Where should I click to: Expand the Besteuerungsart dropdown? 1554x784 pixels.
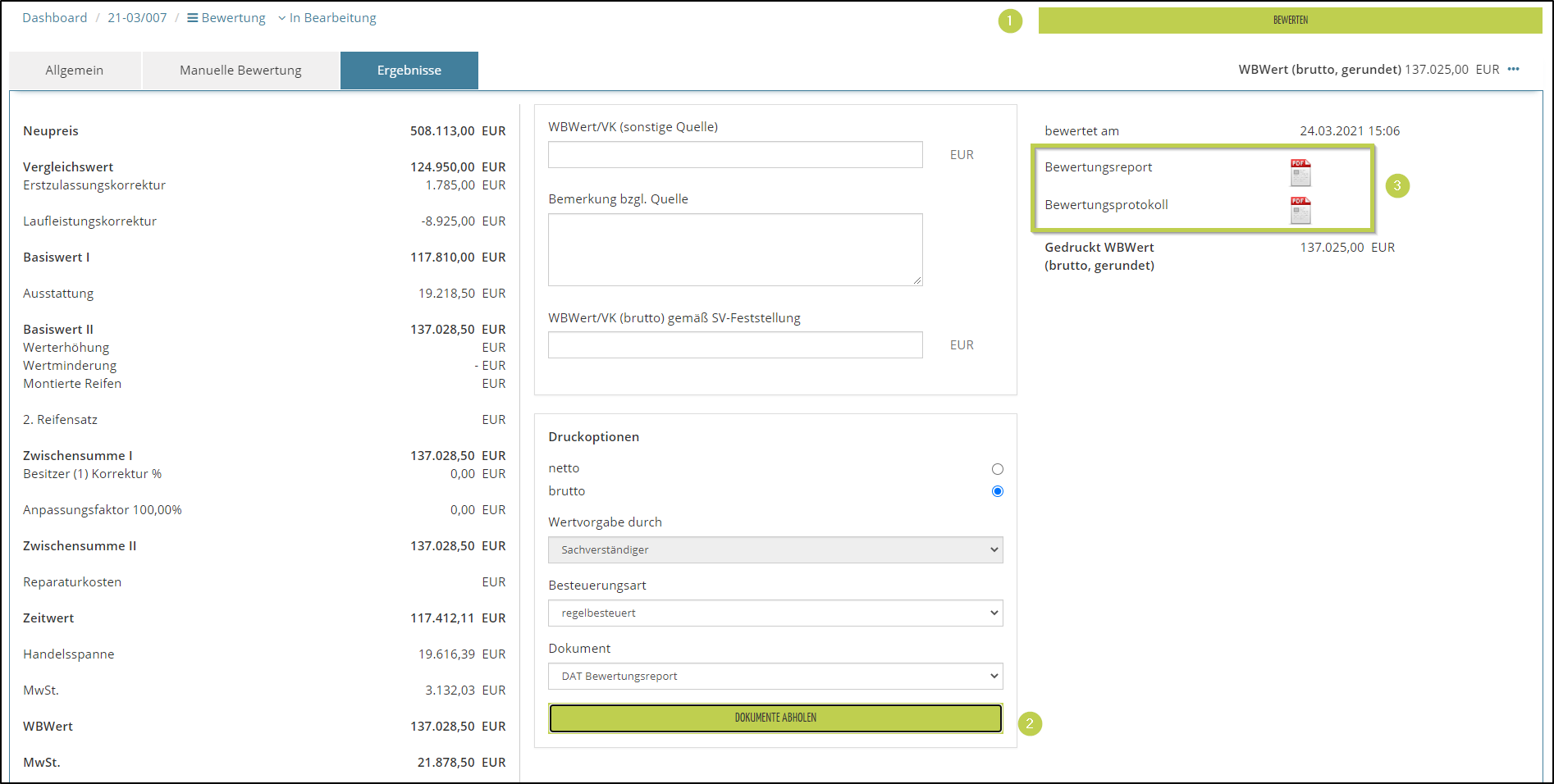pyautogui.click(x=775, y=613)
